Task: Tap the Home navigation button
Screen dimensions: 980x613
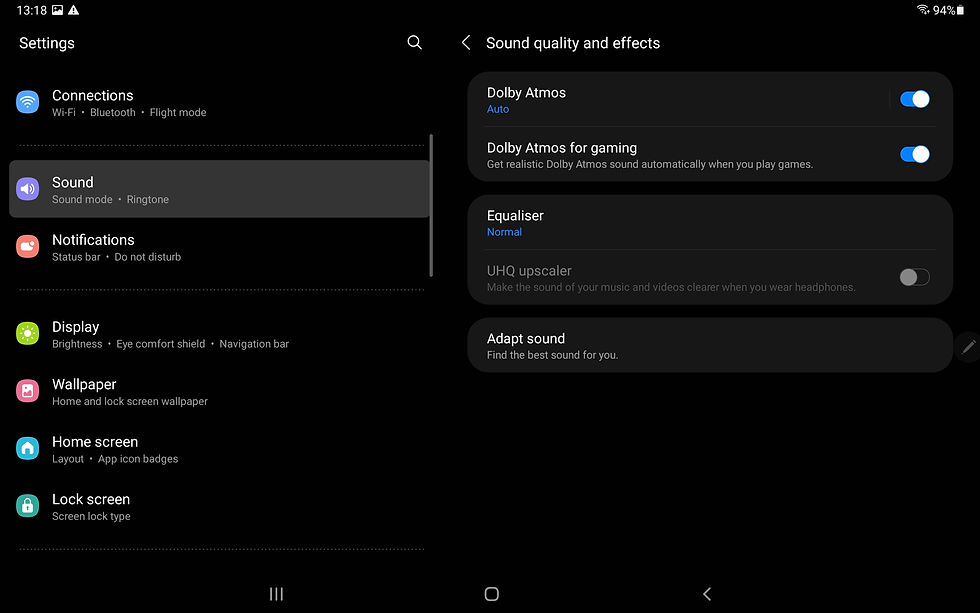Action: [x=492, y=594]
